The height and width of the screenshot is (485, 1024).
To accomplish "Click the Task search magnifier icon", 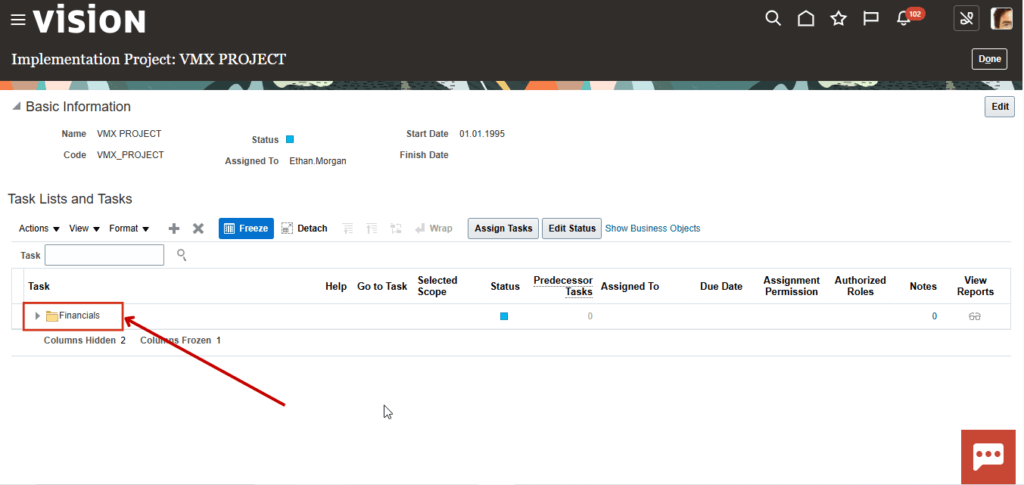I will 182,255.
